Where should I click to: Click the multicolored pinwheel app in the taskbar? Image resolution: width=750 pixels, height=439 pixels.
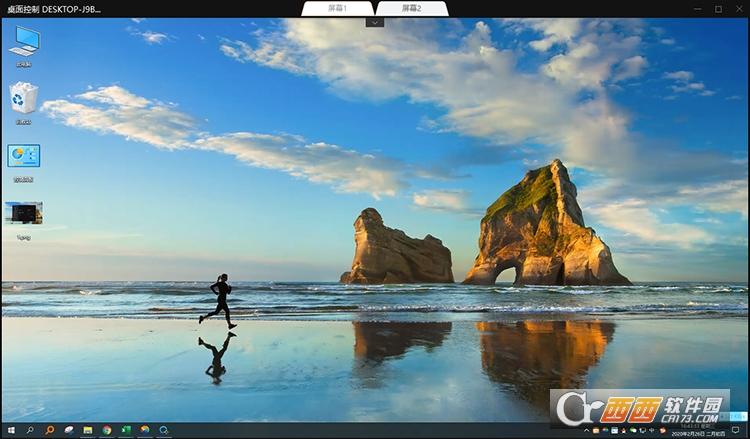145,430
